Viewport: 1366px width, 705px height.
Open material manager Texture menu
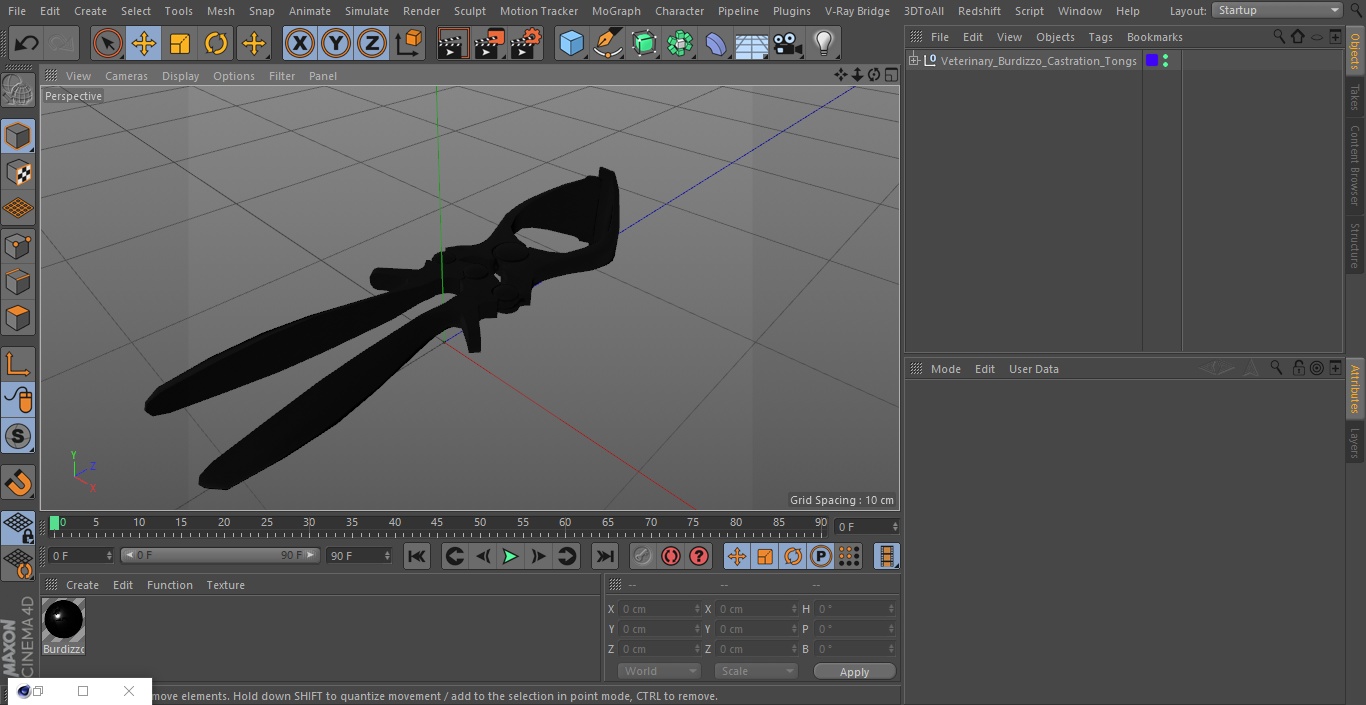point(225,585)
